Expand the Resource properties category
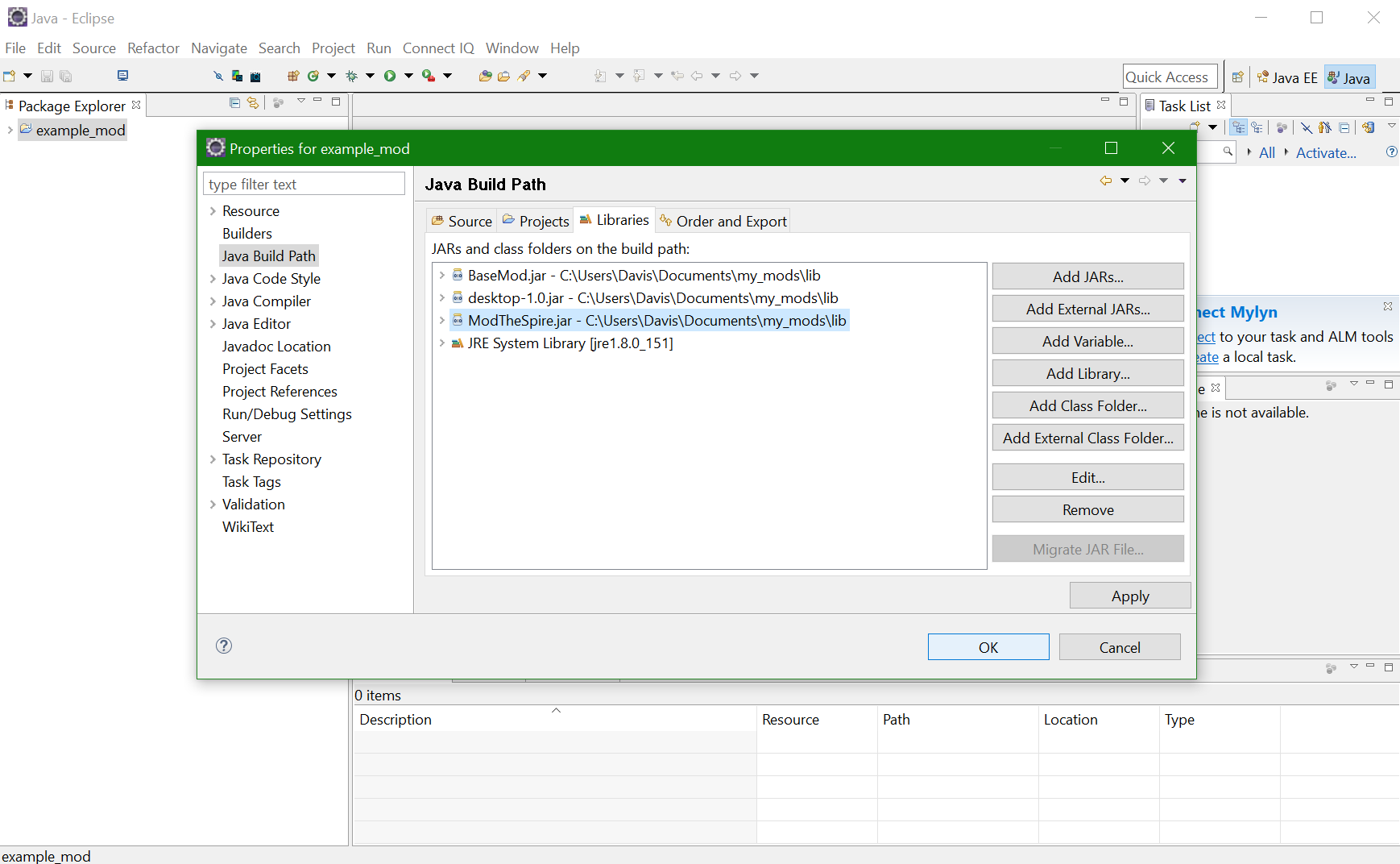Screen dimensions: 1400x864 coord(213,211)
